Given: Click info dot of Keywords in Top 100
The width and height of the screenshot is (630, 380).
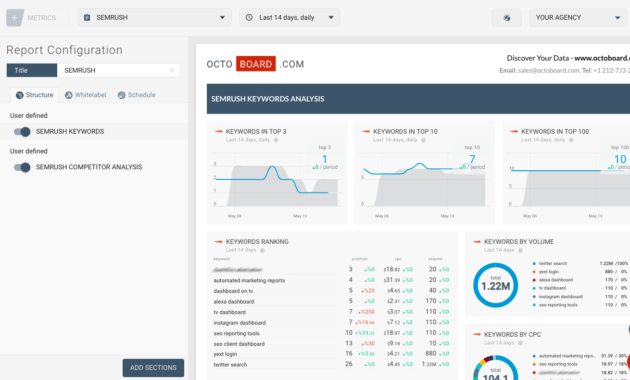Looking at the screenshot, I should 571,140.
